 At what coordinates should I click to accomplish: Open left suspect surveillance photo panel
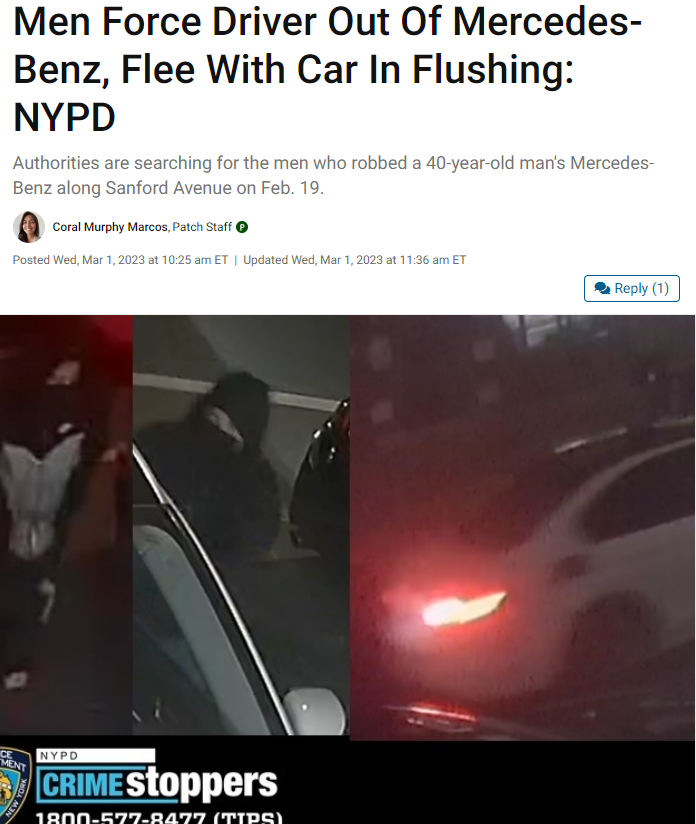pyautogui.click(x=66, y=524)
